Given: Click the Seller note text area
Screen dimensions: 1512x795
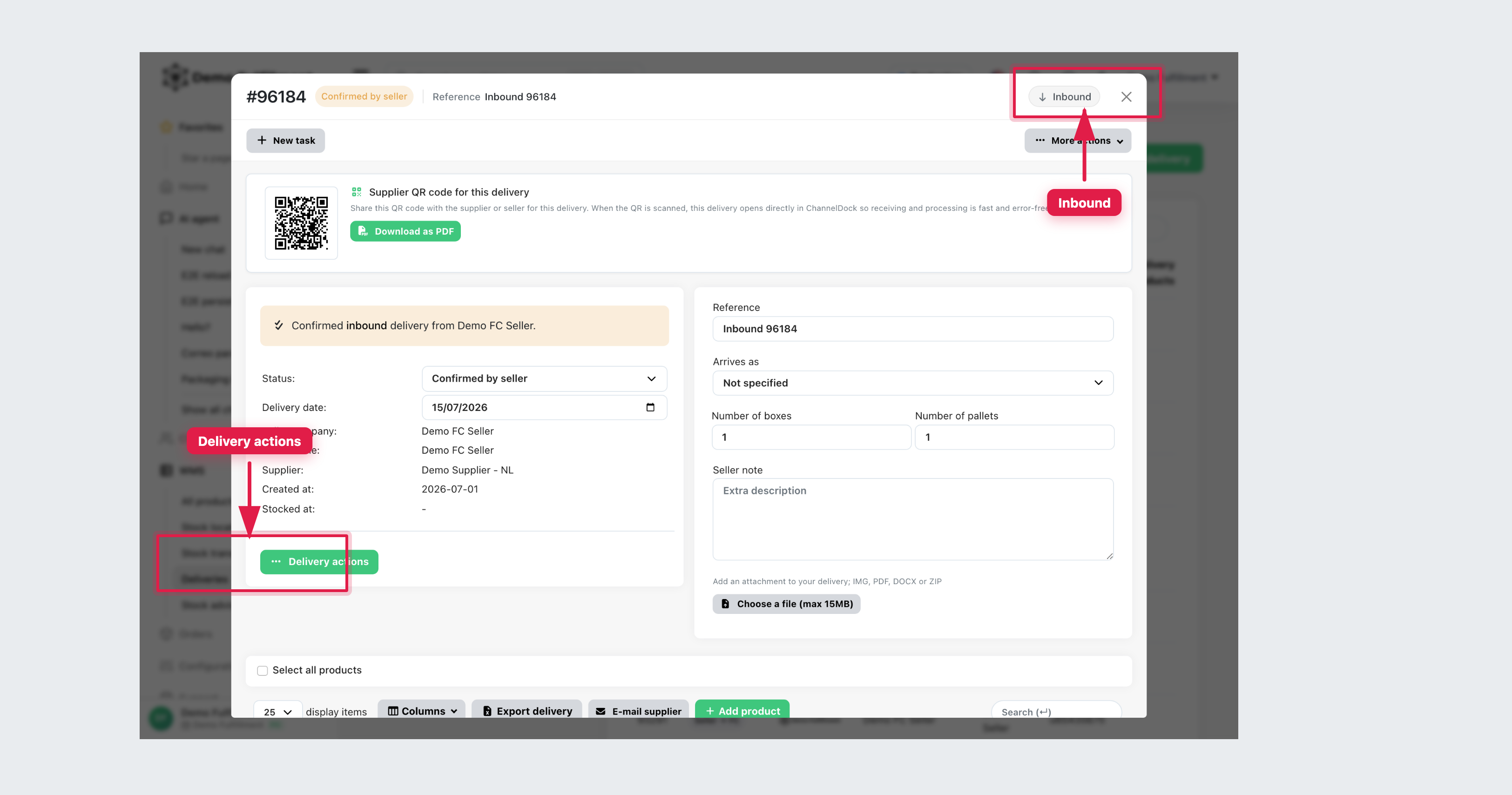Looking at the screenshot, I should click(x=913, y=519).
